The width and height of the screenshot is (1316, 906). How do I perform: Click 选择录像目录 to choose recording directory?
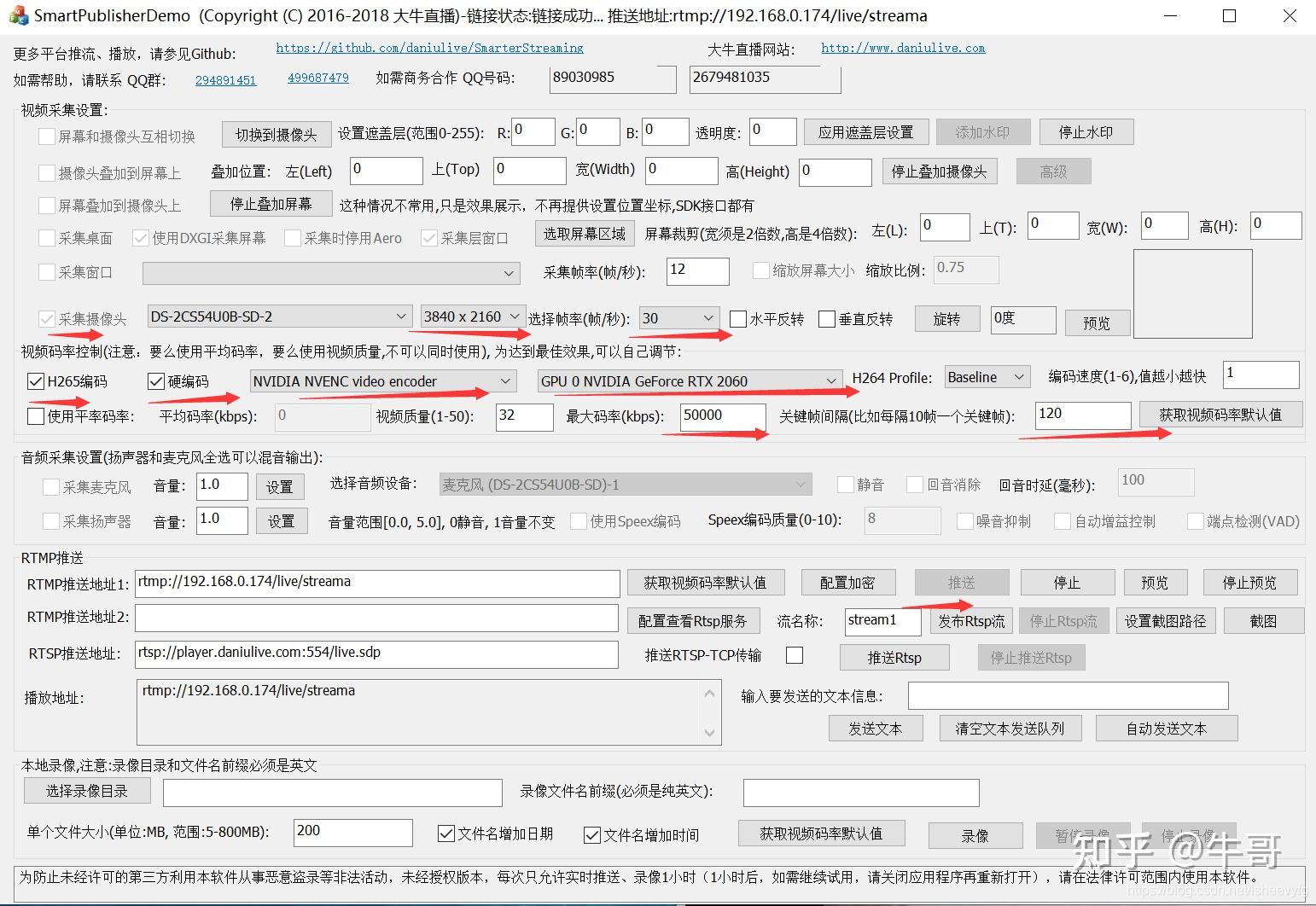pos(86,791)
